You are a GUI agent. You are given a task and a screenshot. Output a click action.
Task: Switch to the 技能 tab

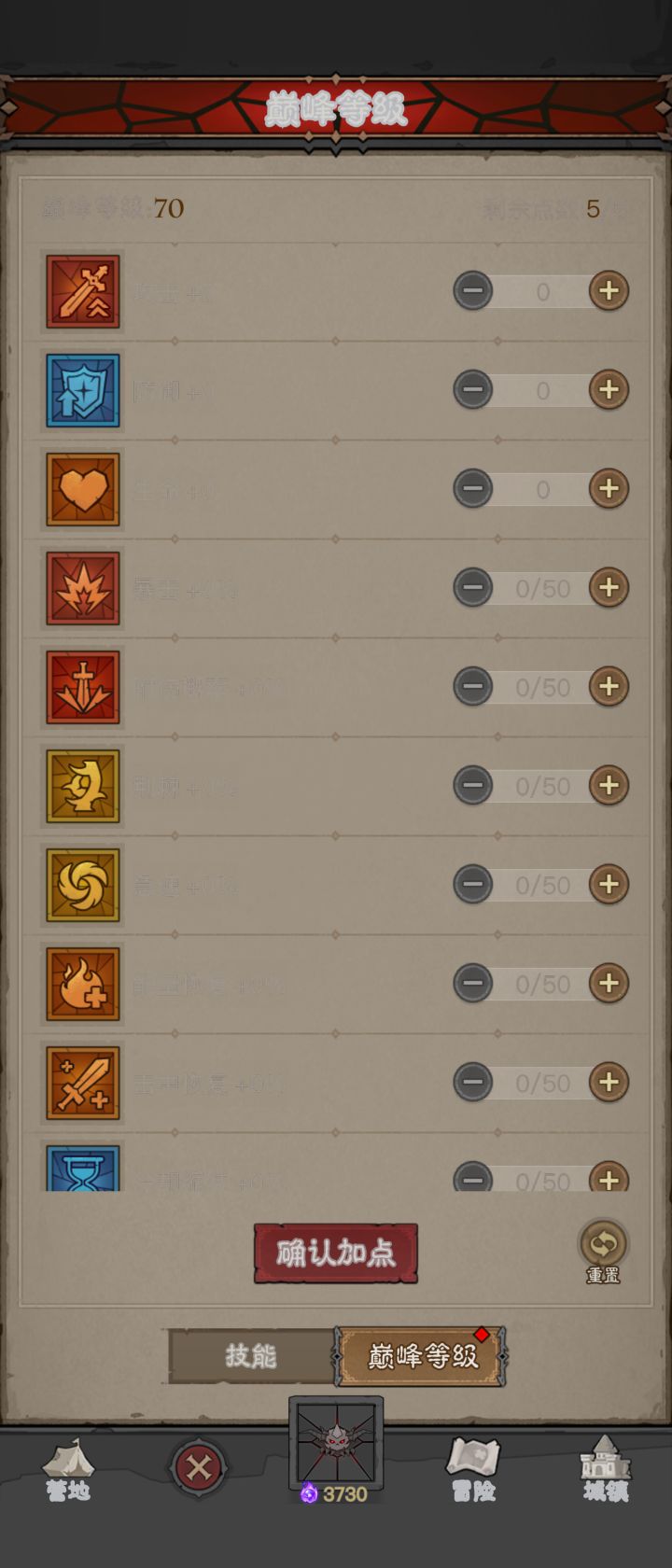[251, 1355]
